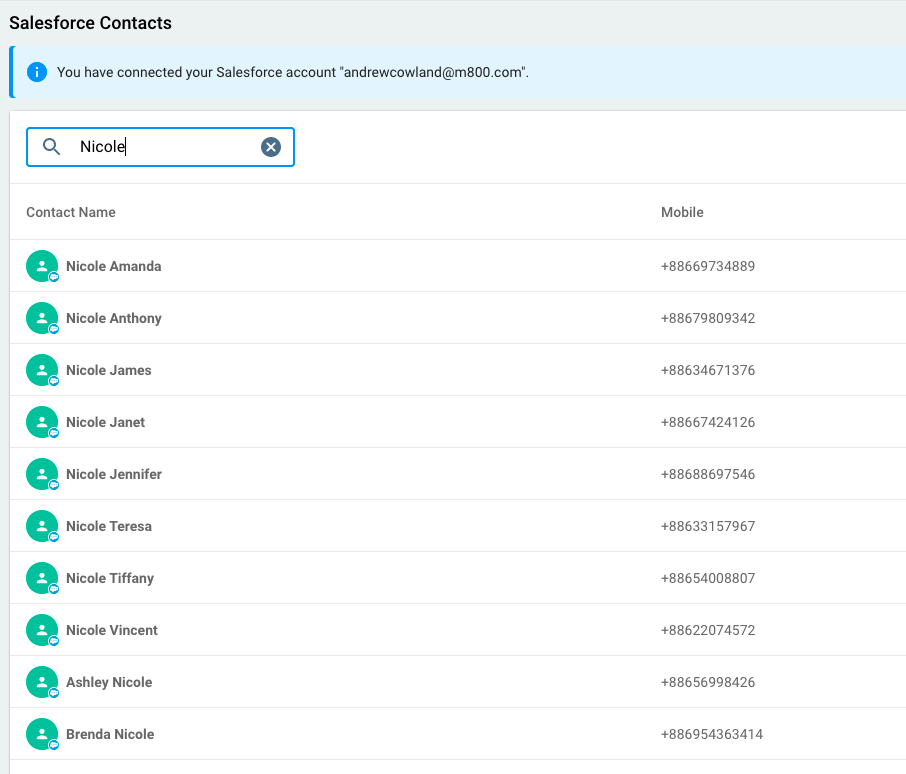Click the Mobile column header
906x774 pixels.
pos(682,212)
